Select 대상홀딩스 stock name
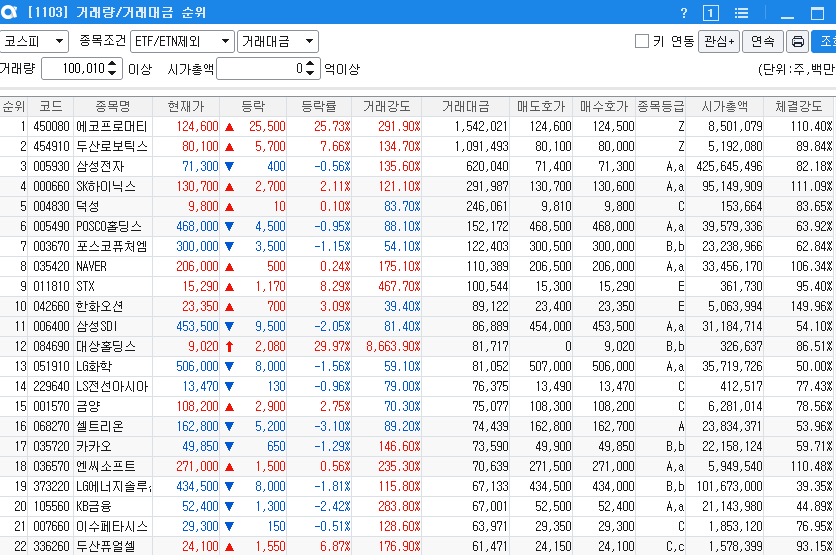The image size is (836, 555). point(106,347)
